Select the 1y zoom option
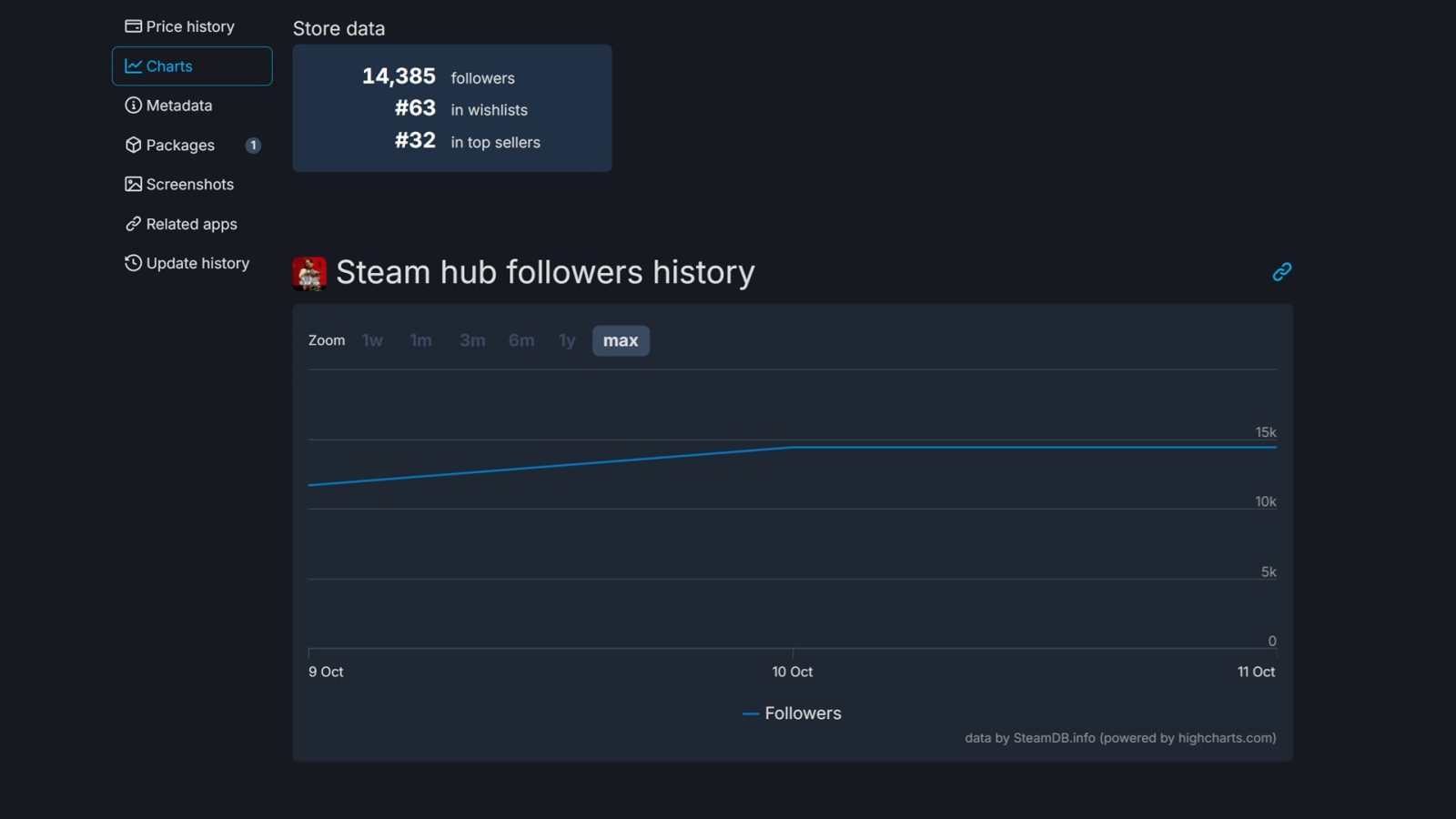1456x819 pixels. [566, 340]
